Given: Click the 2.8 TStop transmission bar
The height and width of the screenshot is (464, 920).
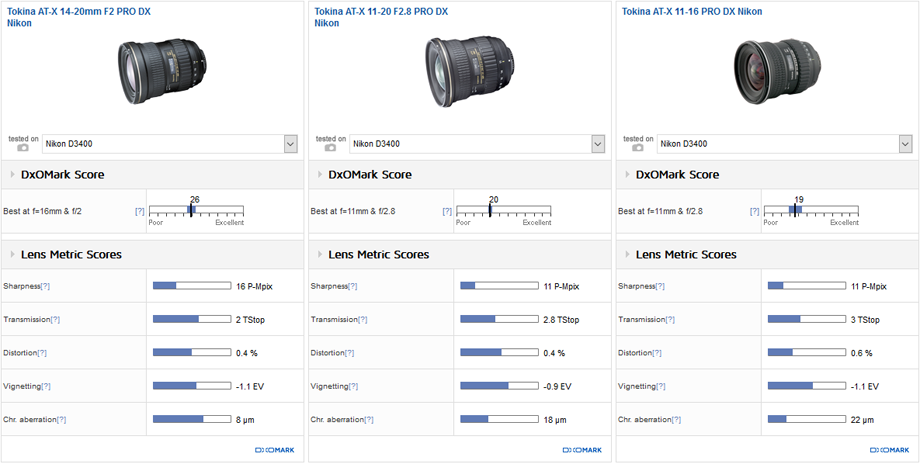Looking at the screenshot, I should click(x=499, y=319).
